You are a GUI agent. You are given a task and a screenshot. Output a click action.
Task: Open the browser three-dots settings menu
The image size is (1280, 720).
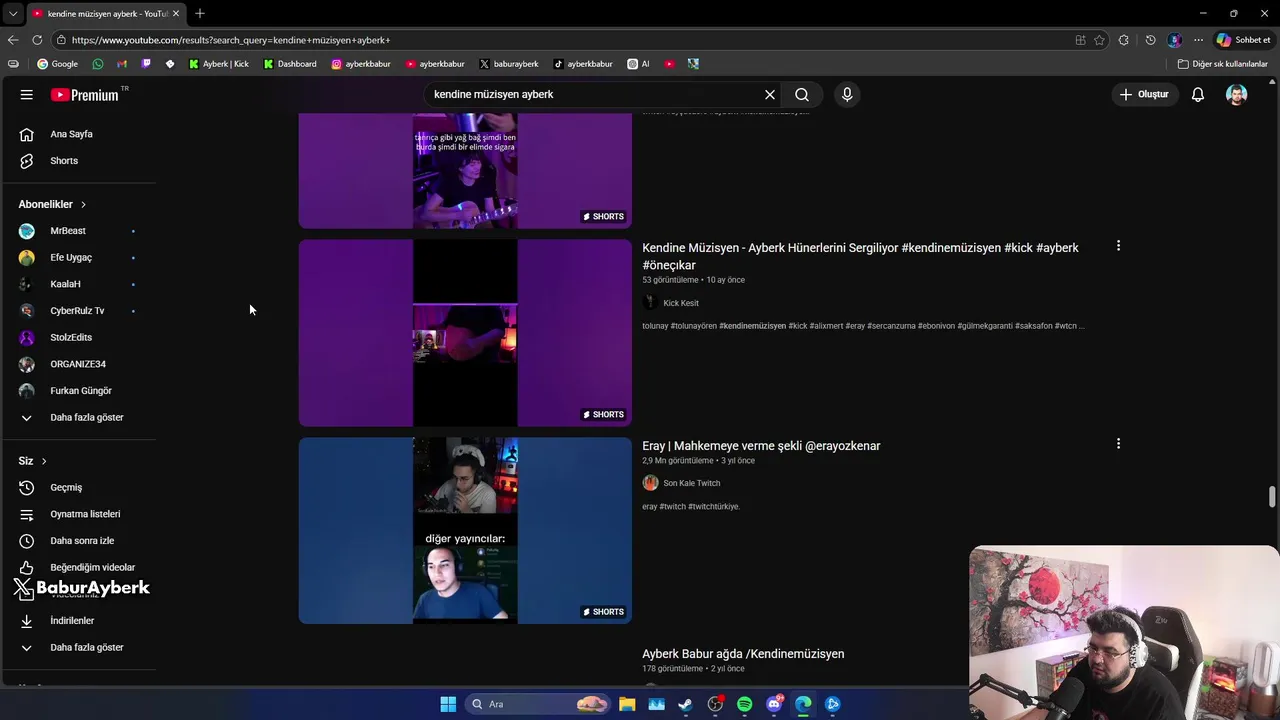point(1198,40)
